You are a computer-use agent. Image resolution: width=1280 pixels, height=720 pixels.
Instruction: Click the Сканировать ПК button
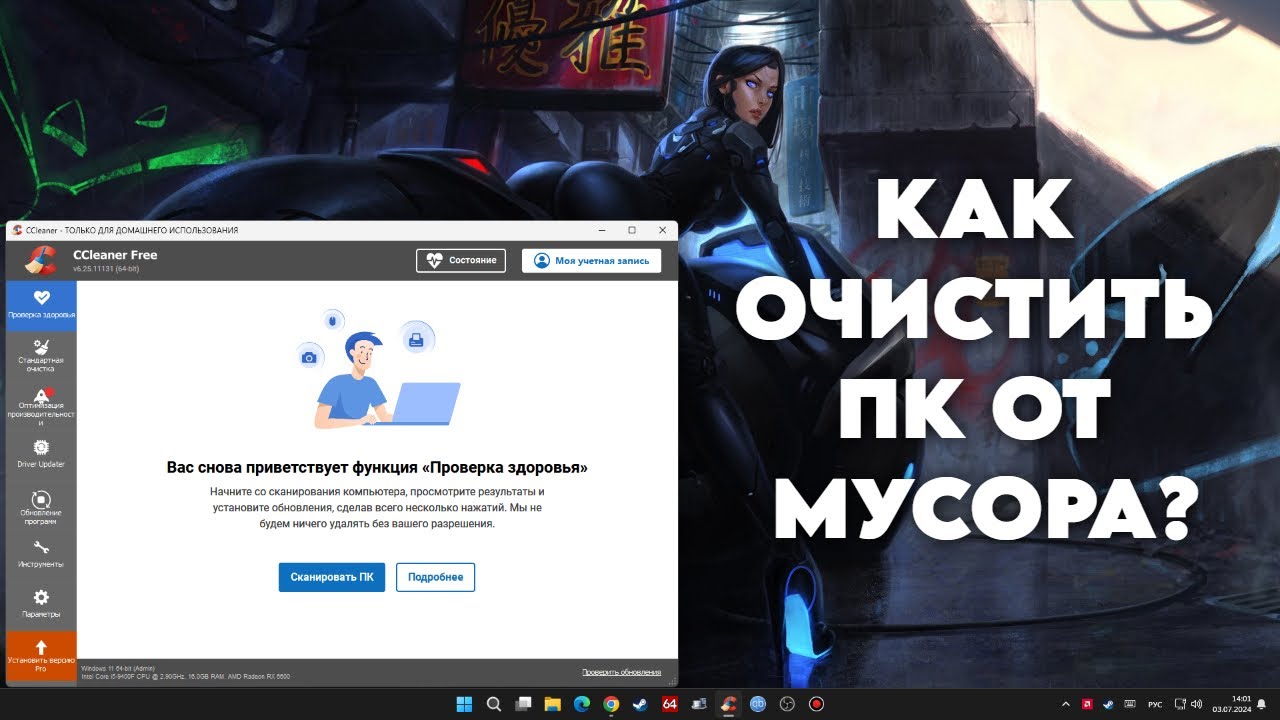(331, 577)
